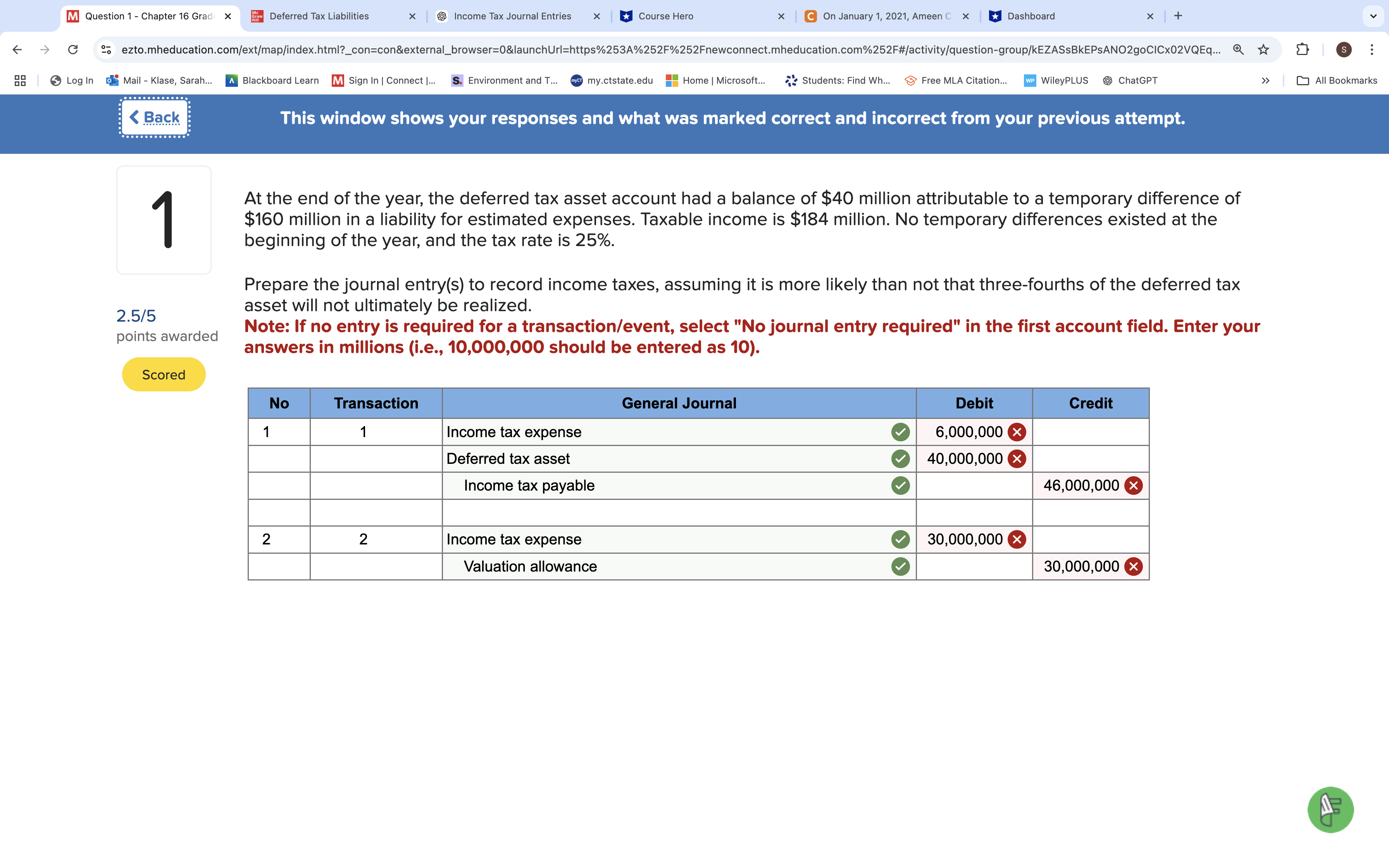Open the Log In bookmark link

coord(79,80)
